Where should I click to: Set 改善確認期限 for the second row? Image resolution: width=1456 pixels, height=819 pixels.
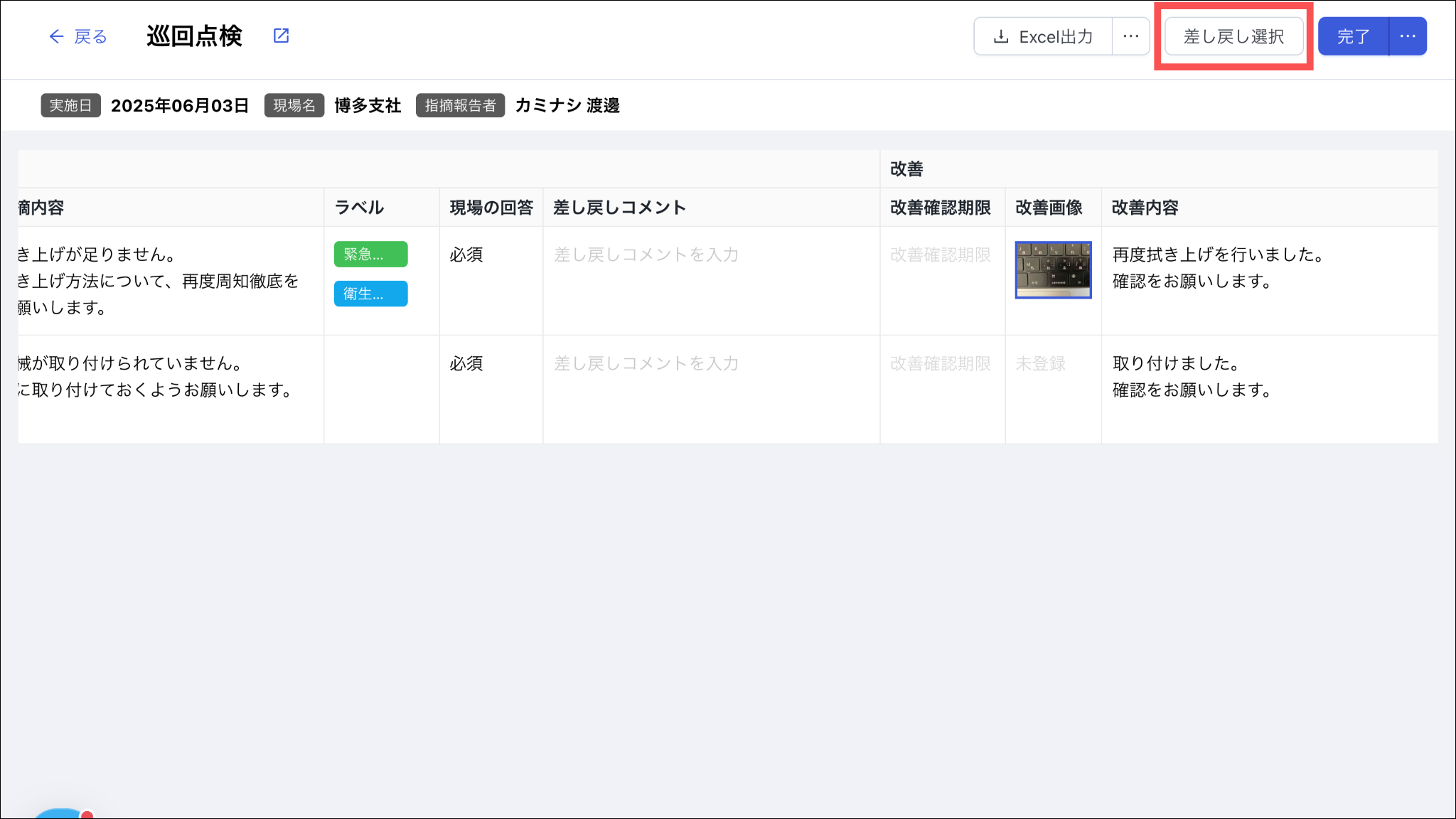tap(941, 363)
